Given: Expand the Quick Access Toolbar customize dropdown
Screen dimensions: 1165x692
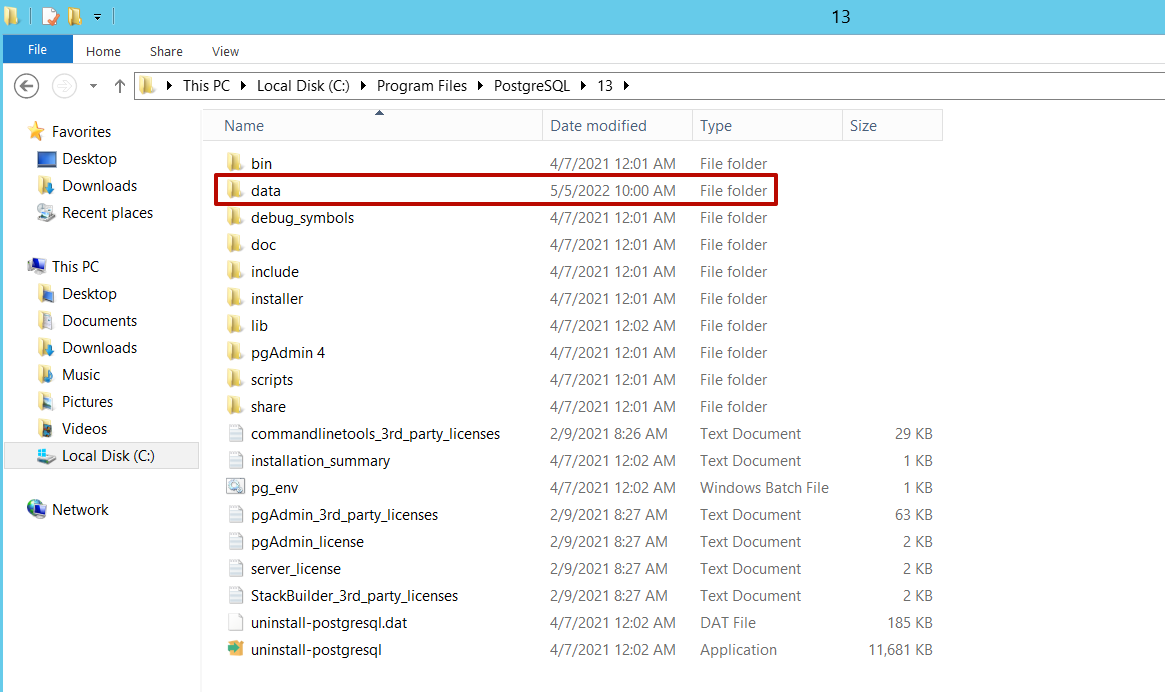Looking at the screenshot, I should point(96,16).
